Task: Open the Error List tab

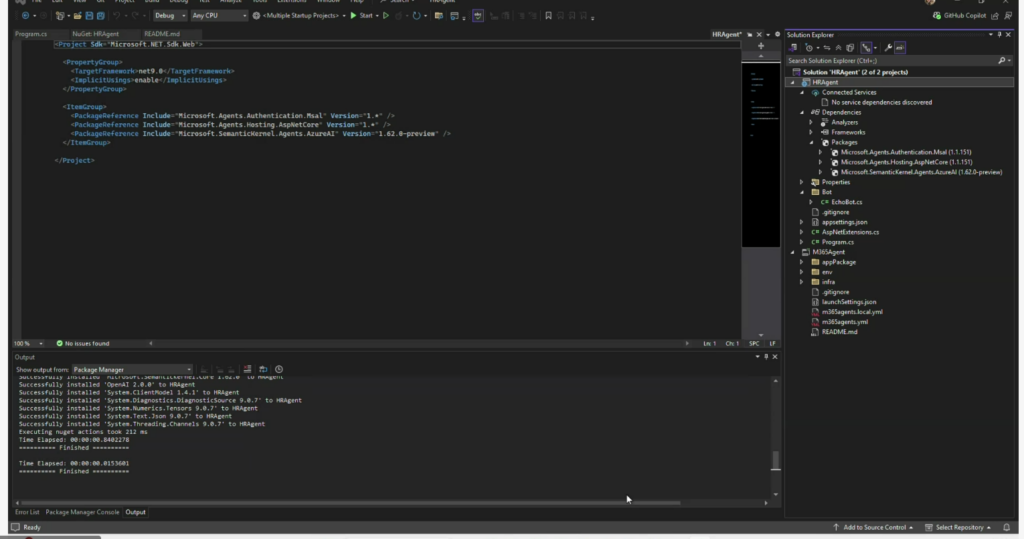Action: tap(27, 512)
